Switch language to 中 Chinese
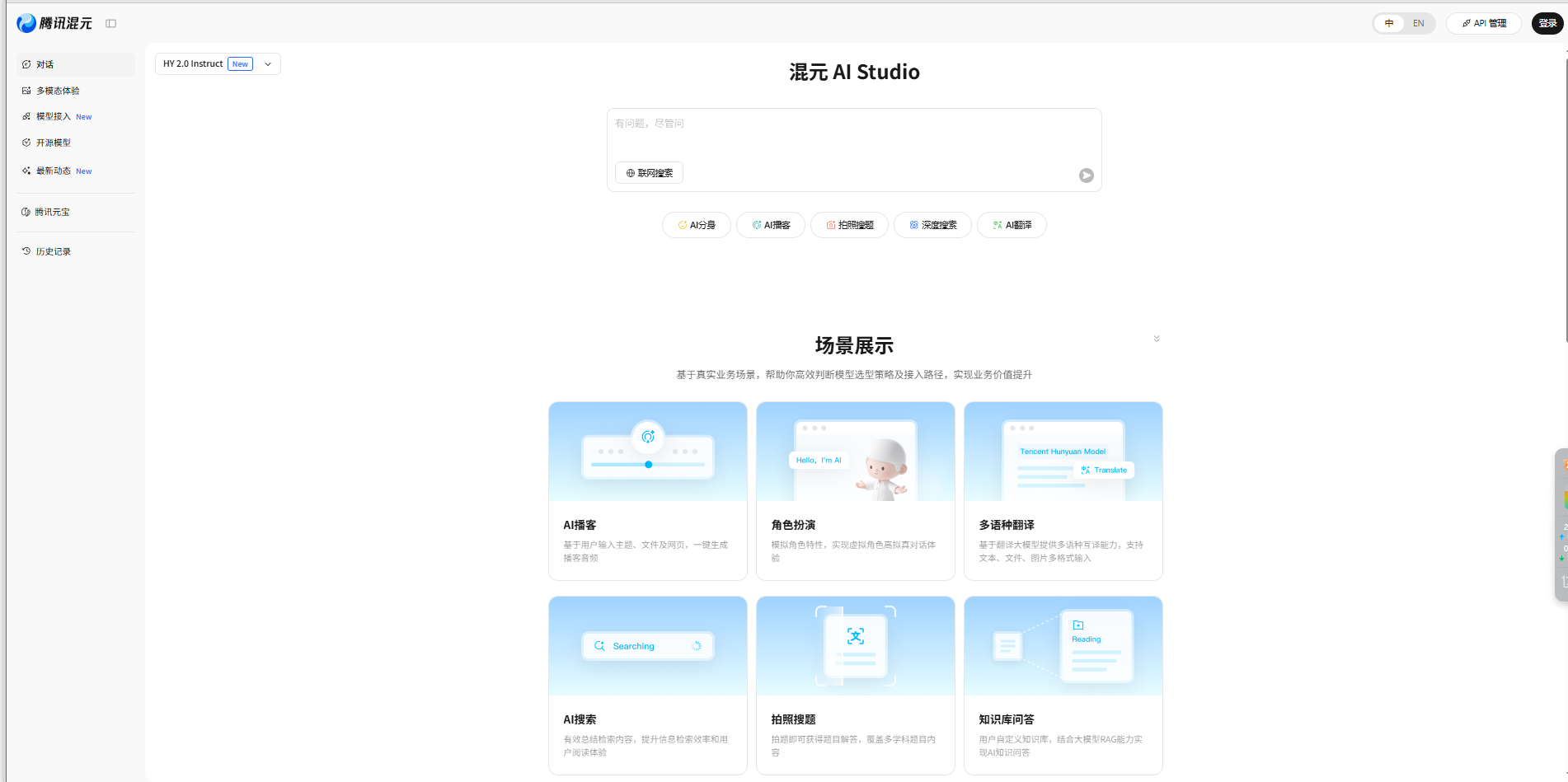 click(1389, 23)
